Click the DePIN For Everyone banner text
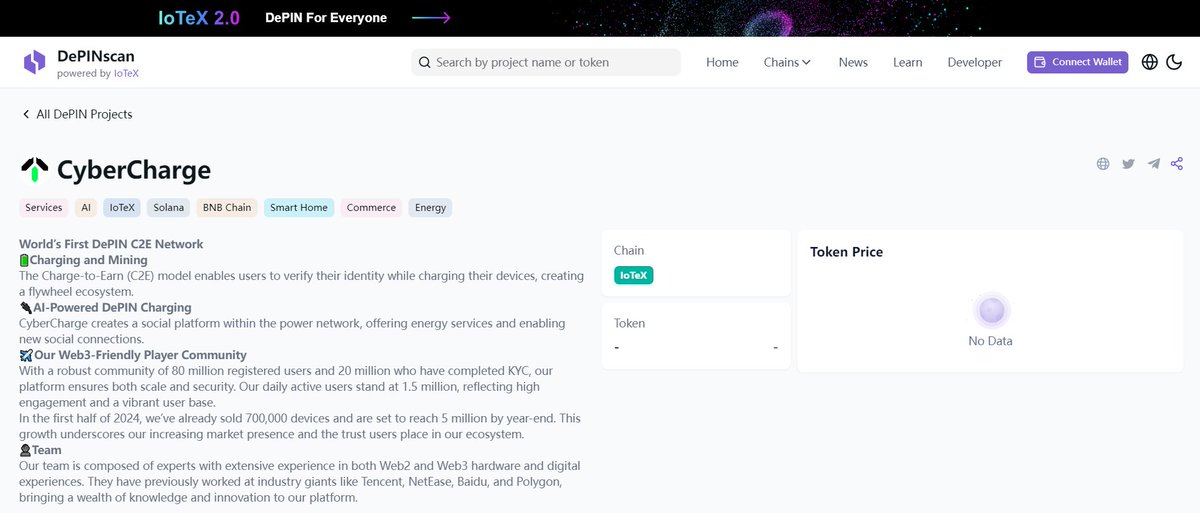Viewport: 1200px width, 513px height. coord(326,18)
